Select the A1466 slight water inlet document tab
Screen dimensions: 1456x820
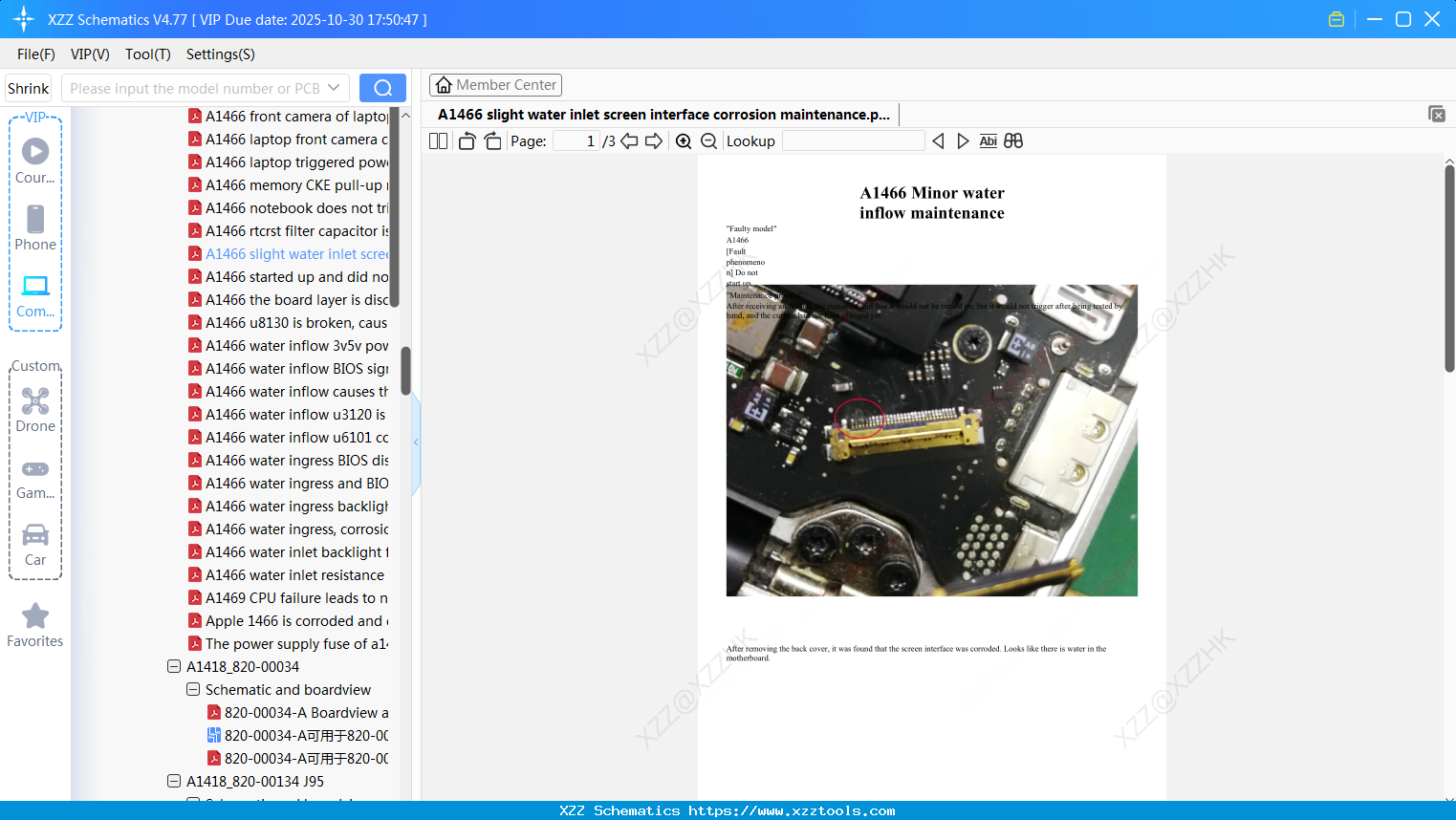click(663, 115)
